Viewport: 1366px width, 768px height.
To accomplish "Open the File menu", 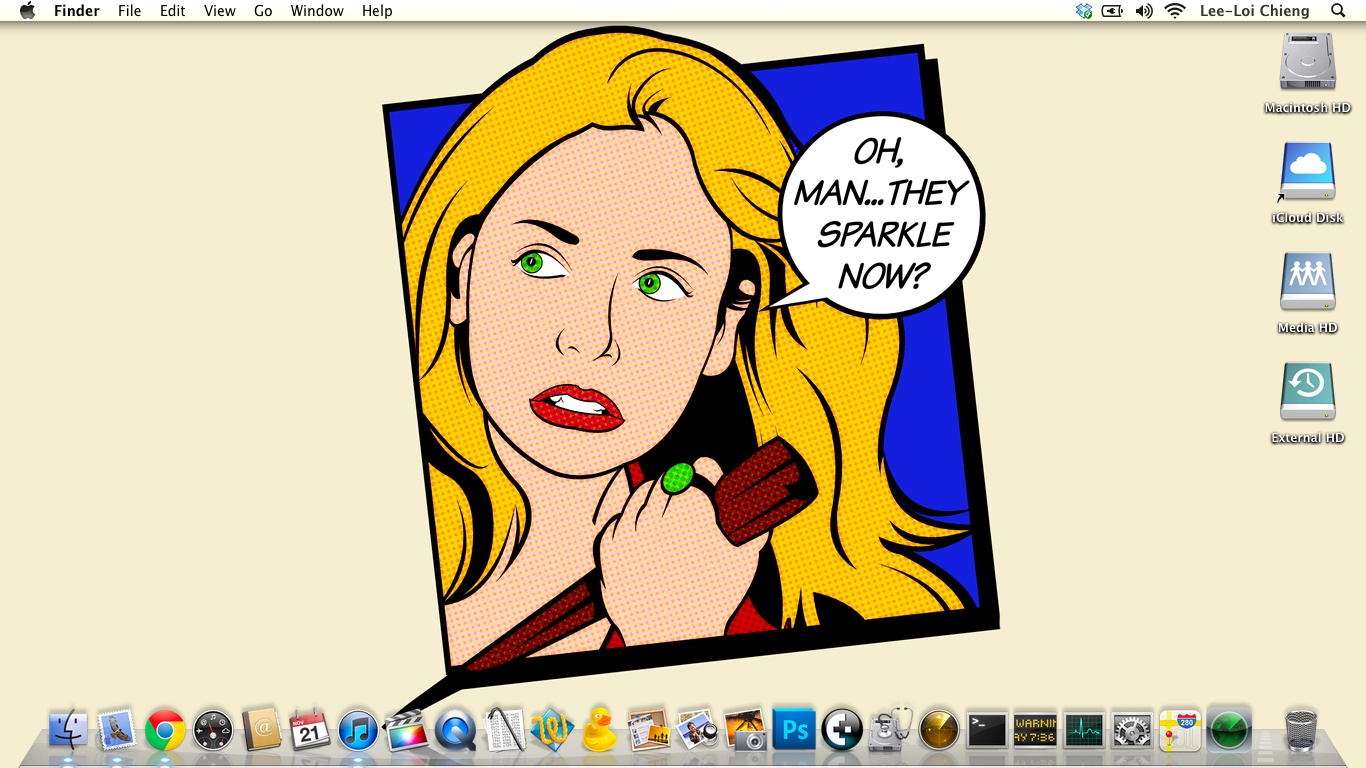I will 129,11.
